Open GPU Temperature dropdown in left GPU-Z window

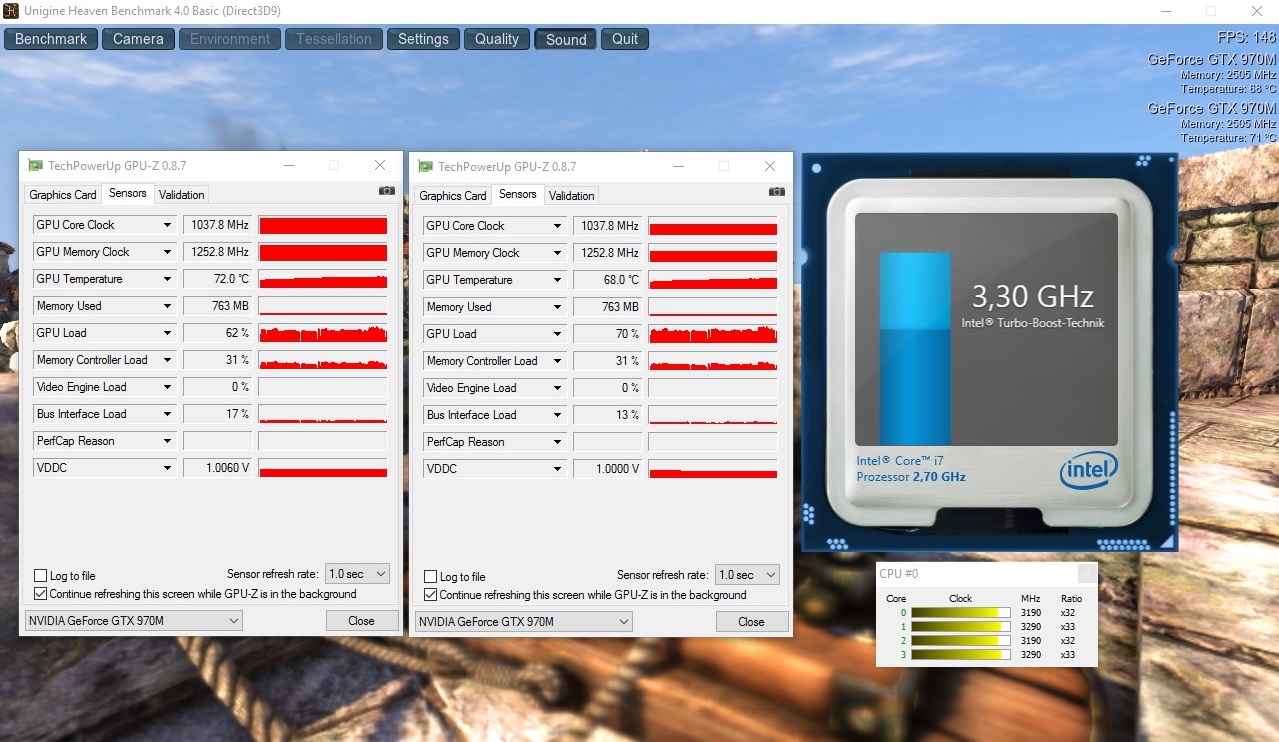click(167, 279)
